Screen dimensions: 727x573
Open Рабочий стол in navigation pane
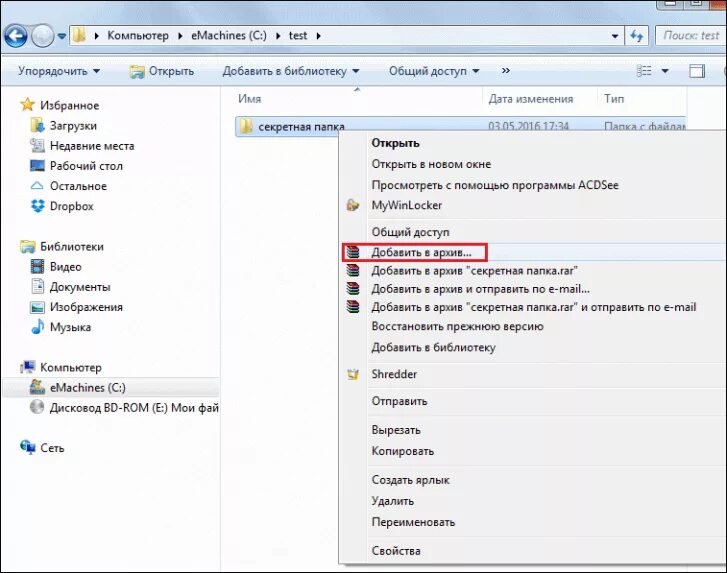pyautogui.click(x=77, y=166)
